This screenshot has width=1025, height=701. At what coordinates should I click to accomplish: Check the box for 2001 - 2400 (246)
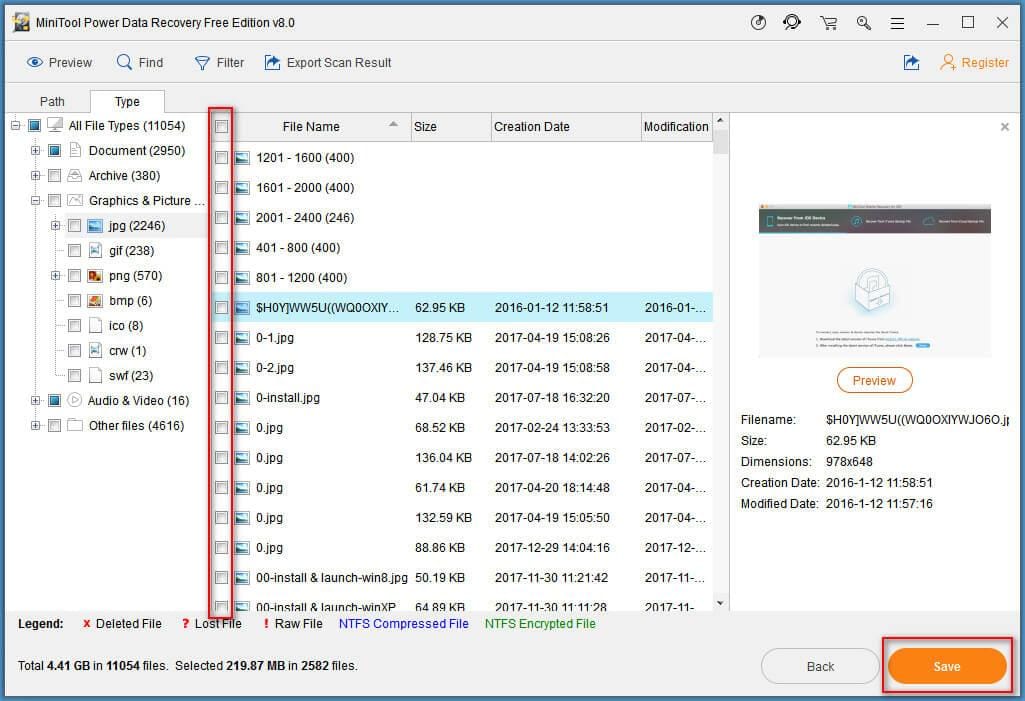pos(222,218)
